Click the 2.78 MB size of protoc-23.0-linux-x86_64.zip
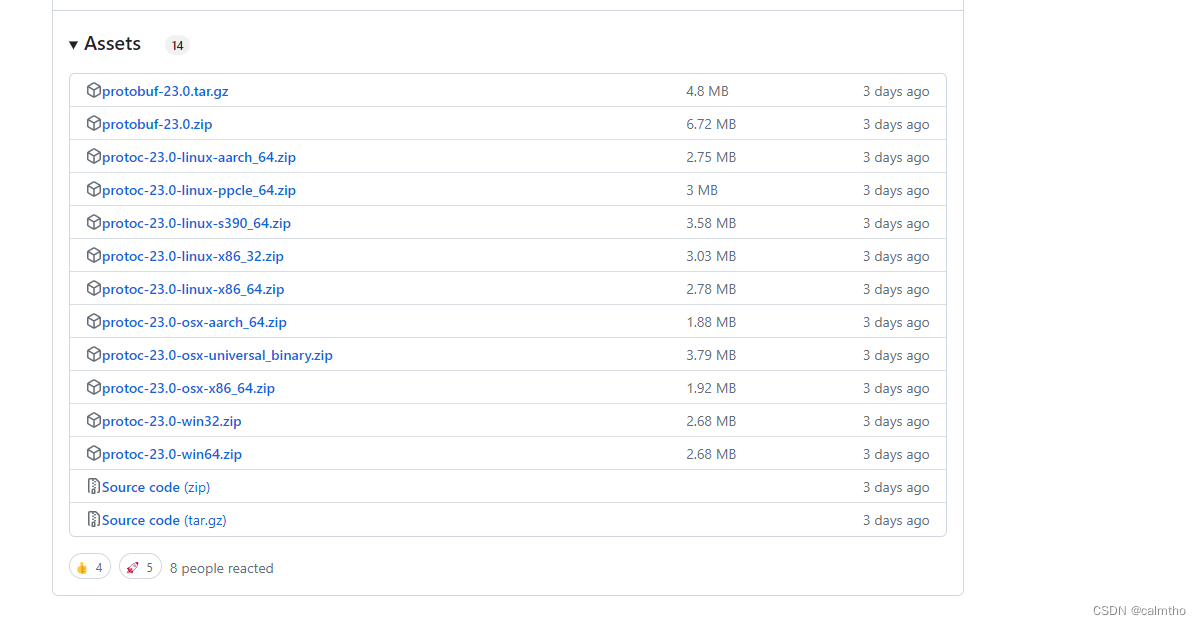The height and width of the screenshot is (625, 1201). [711, 289]
